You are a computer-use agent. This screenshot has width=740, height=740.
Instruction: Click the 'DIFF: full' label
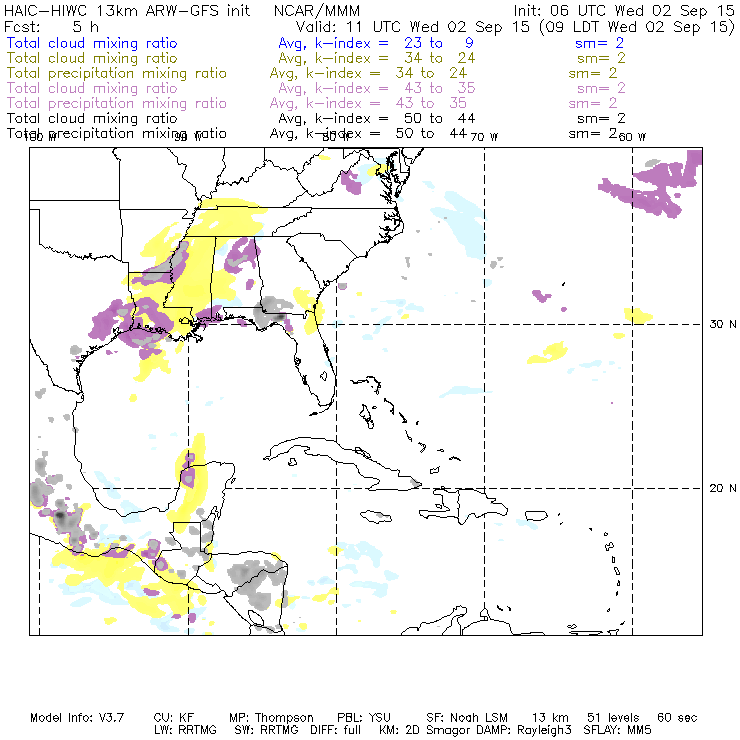tap(336, 730)
